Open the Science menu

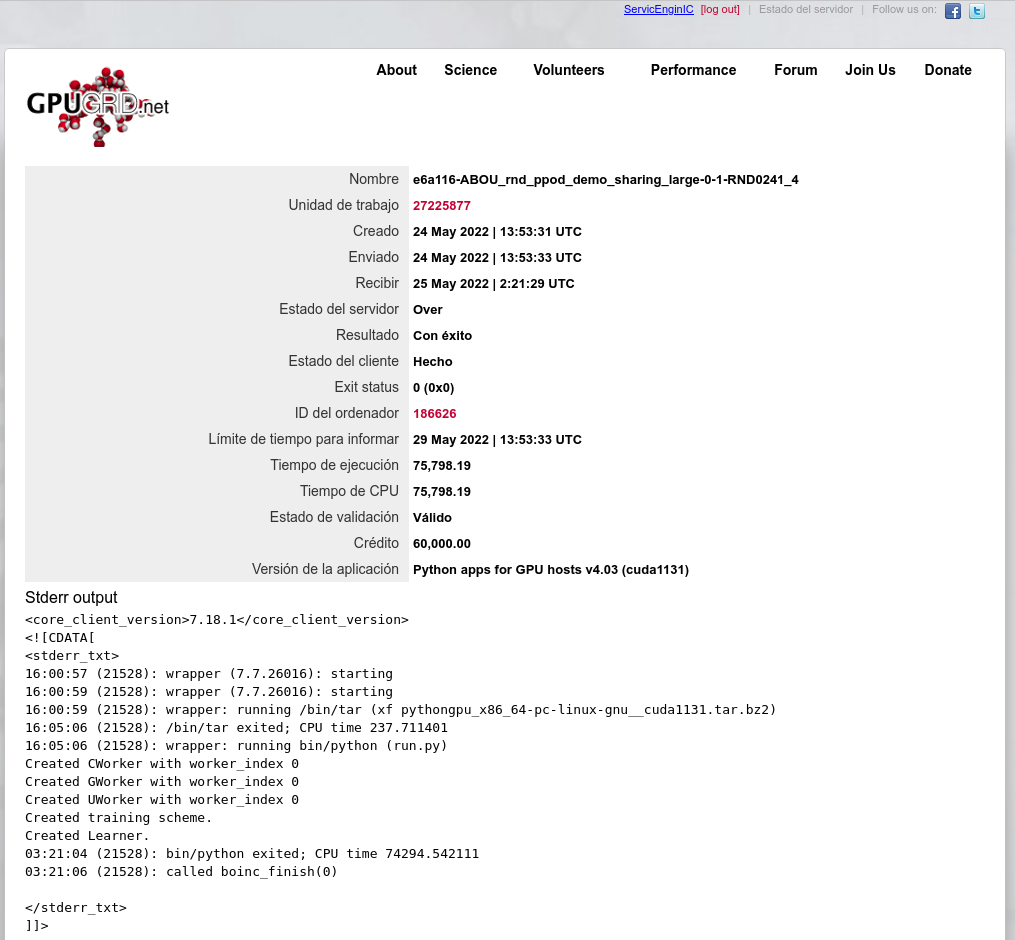tap(471, 70)
